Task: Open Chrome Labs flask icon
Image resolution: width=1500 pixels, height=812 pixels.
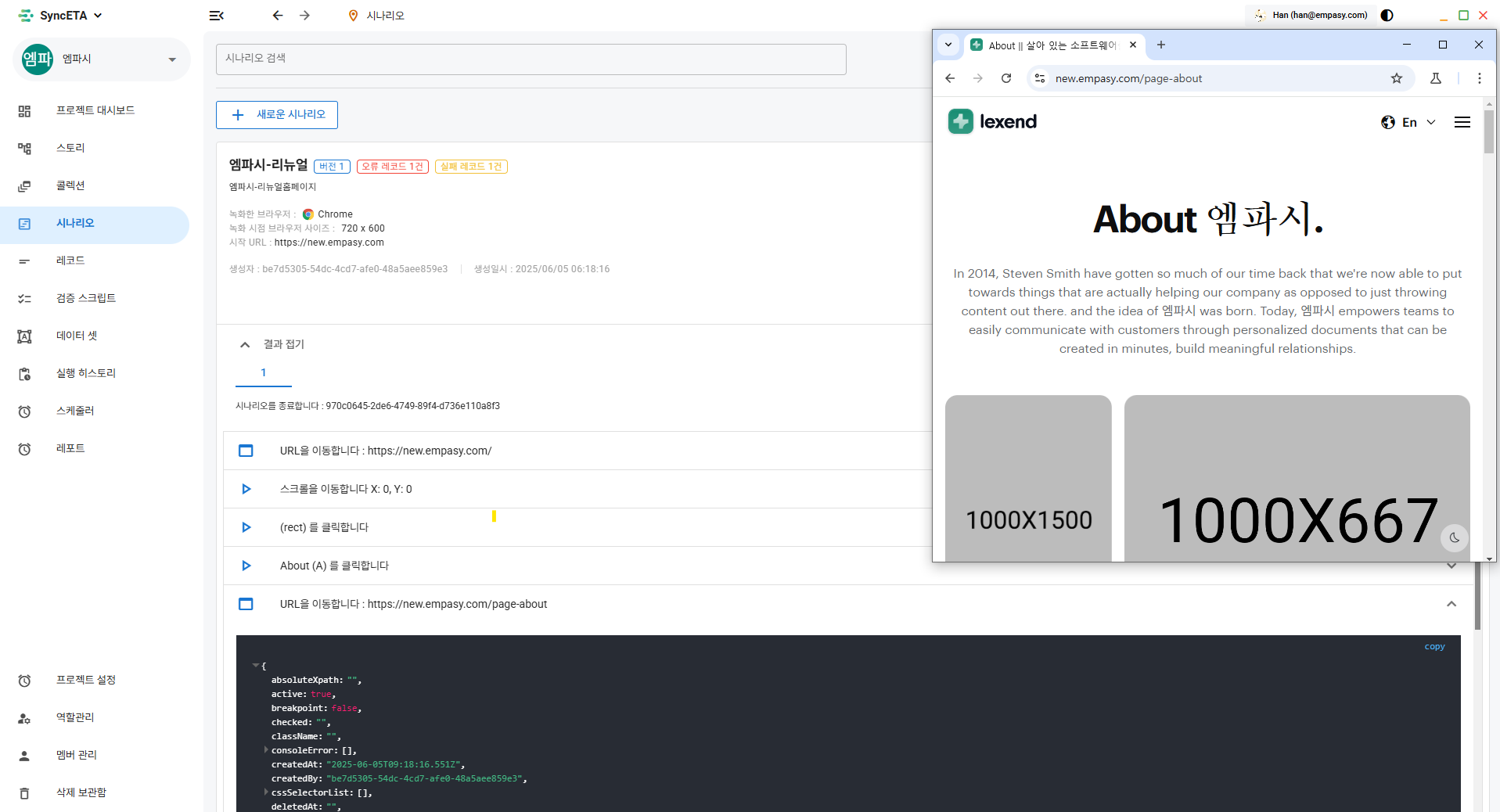Action: click(1436, 78)
